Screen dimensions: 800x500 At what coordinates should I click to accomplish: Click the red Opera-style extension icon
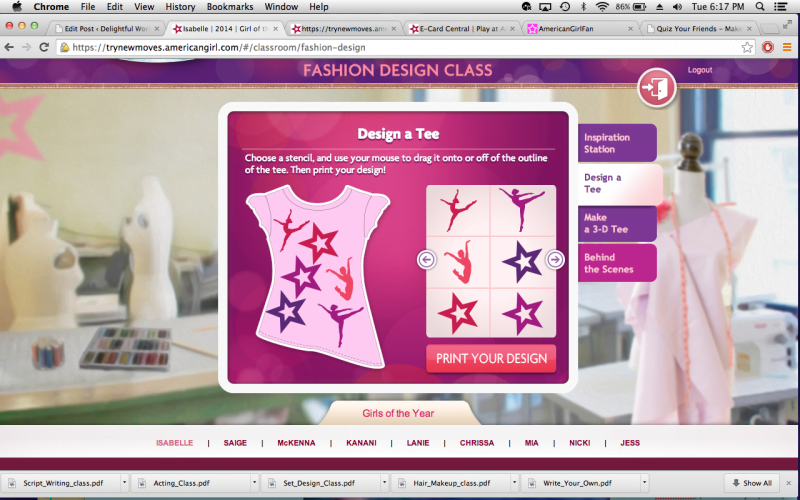click(x=768, y=47)
